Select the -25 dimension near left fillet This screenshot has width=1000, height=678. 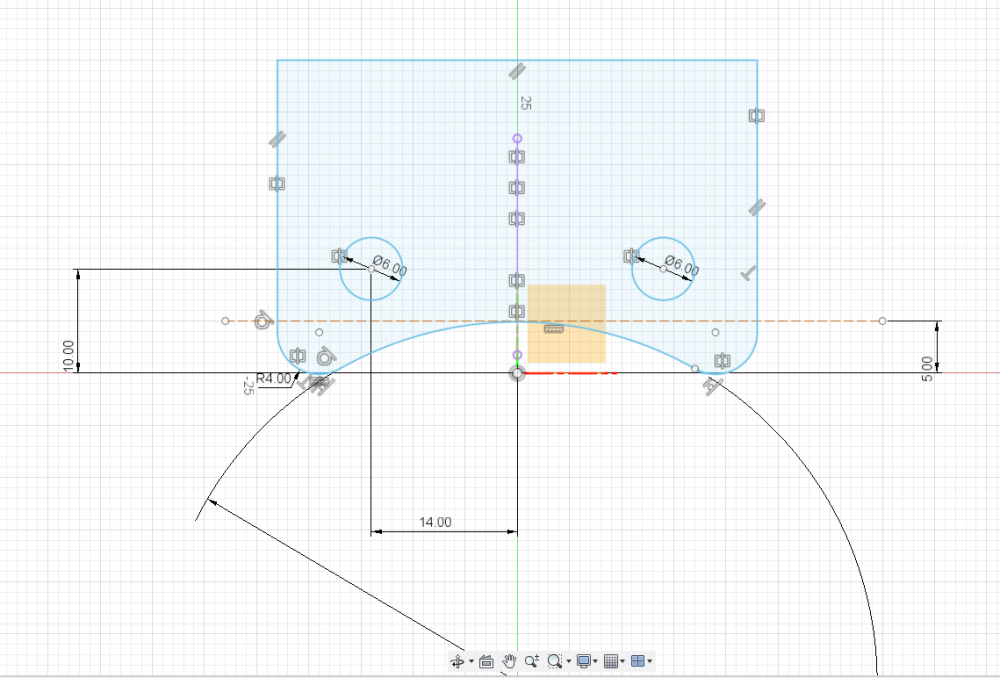(x=249, y=385)
